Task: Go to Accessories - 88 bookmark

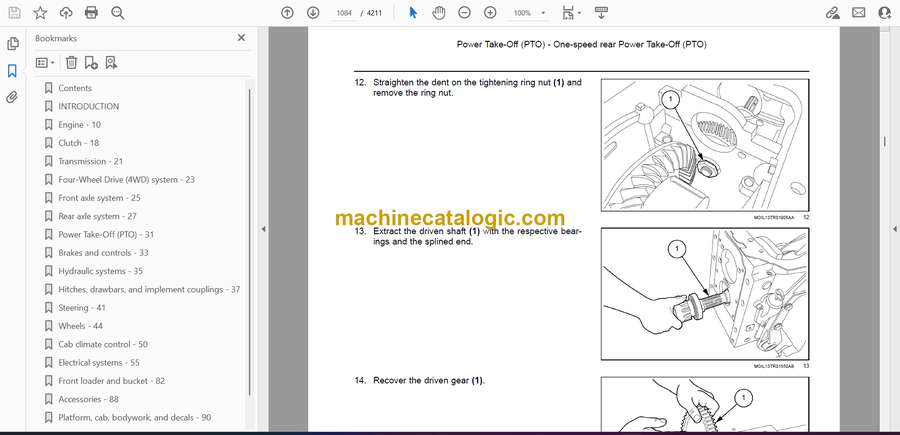Action: pyautogui.click(x=88, y=399)
